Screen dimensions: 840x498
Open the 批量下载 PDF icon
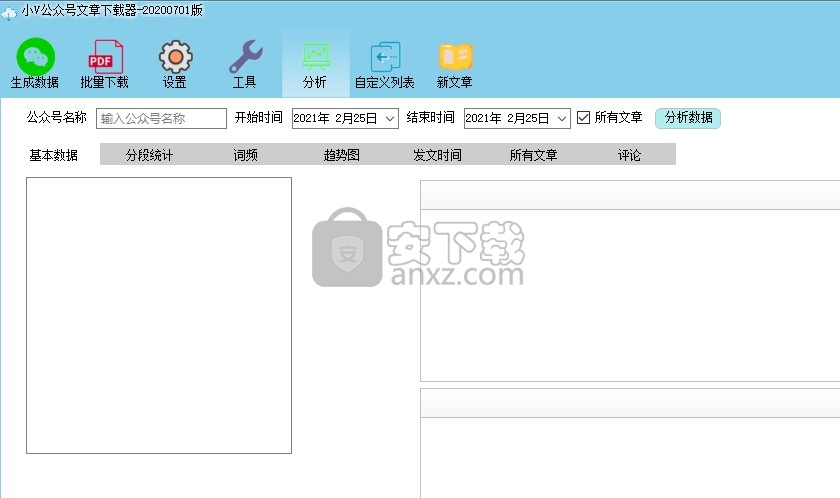[x=105, y=57]
